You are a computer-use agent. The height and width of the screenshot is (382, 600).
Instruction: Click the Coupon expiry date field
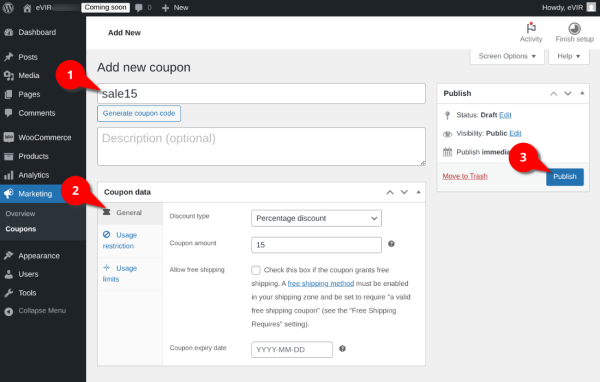click(292, 349)
